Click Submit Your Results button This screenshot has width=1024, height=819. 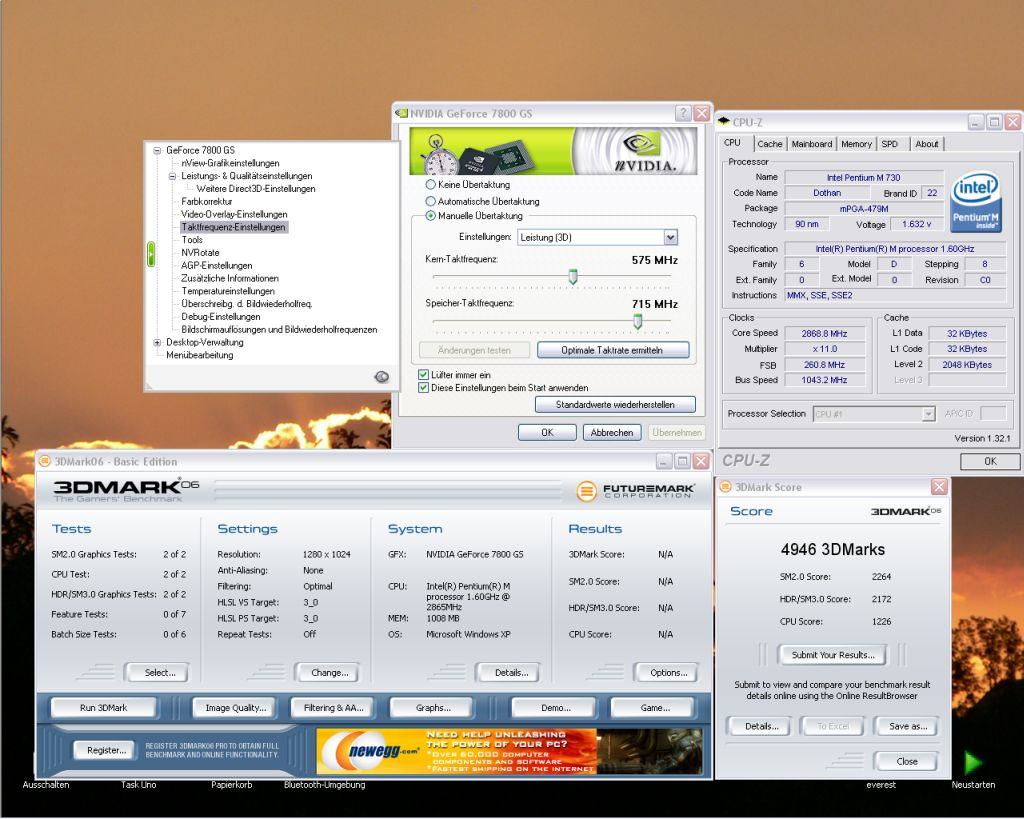pyautogui.click(x=833, y=654)
